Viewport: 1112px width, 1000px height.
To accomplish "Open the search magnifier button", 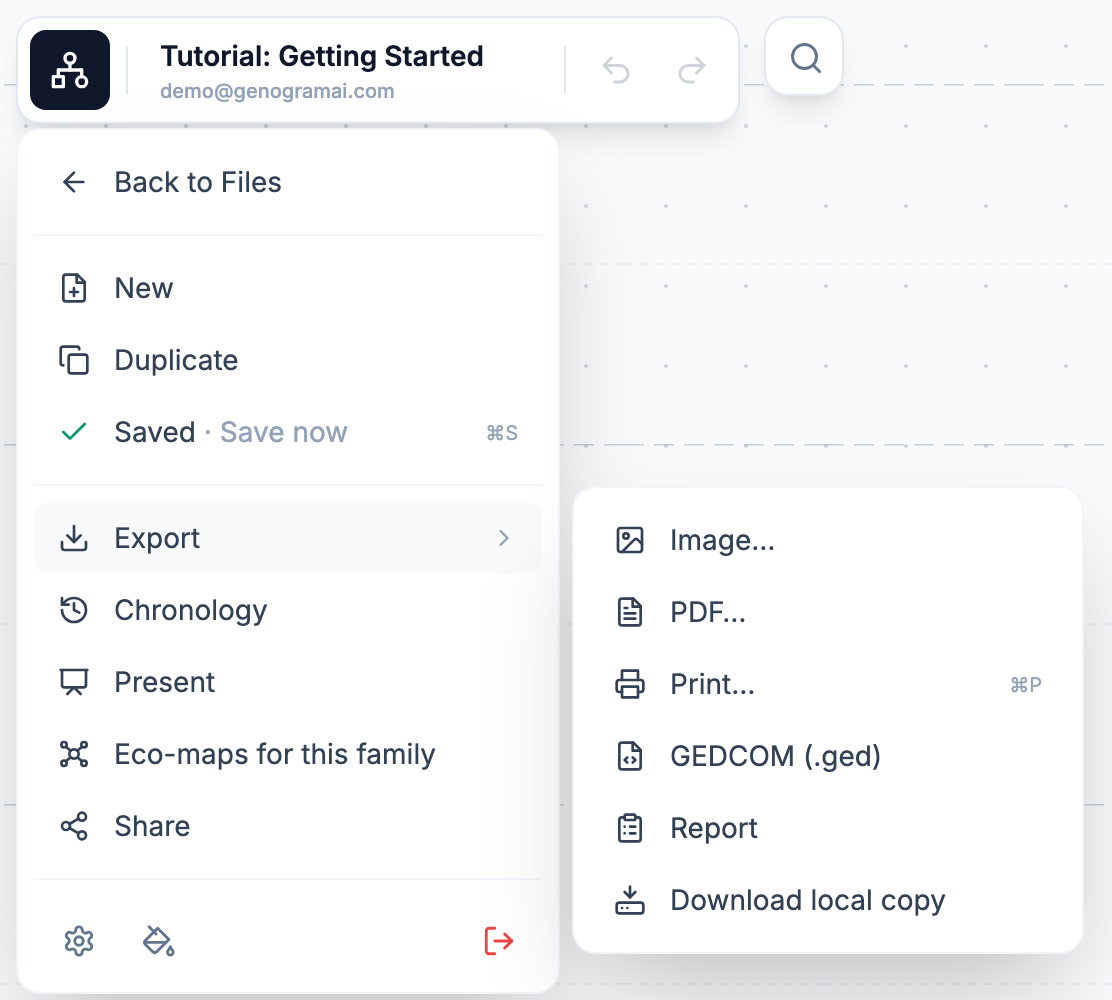I will tap(804, 57).
